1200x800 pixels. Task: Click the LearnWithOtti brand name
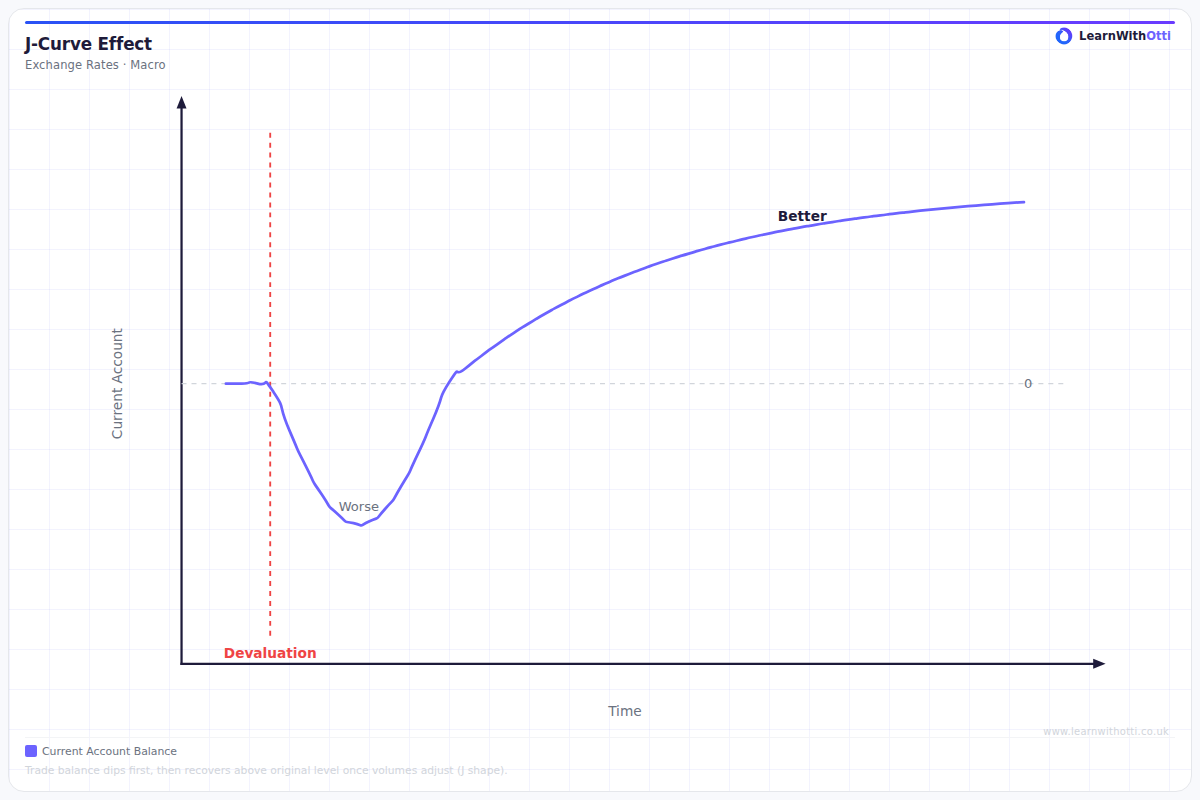point(1125,36)
